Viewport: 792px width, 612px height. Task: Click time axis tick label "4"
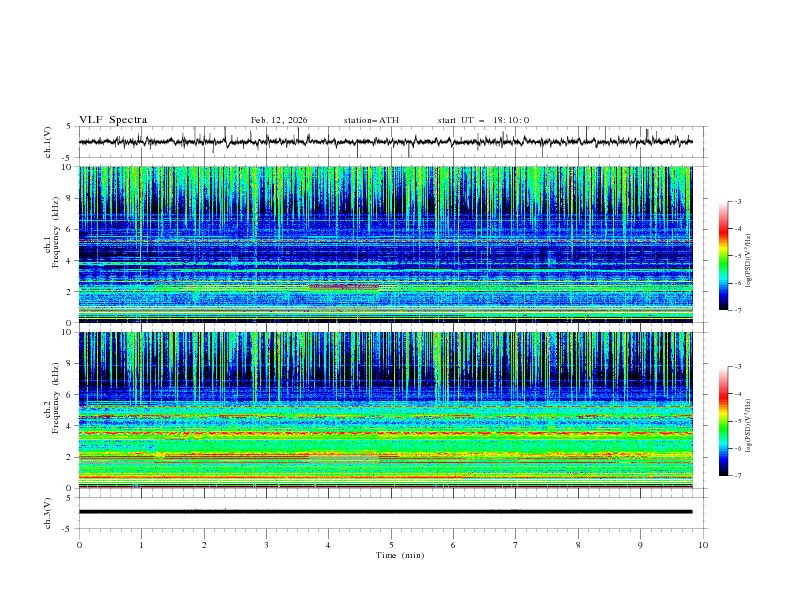click(328, 545)
